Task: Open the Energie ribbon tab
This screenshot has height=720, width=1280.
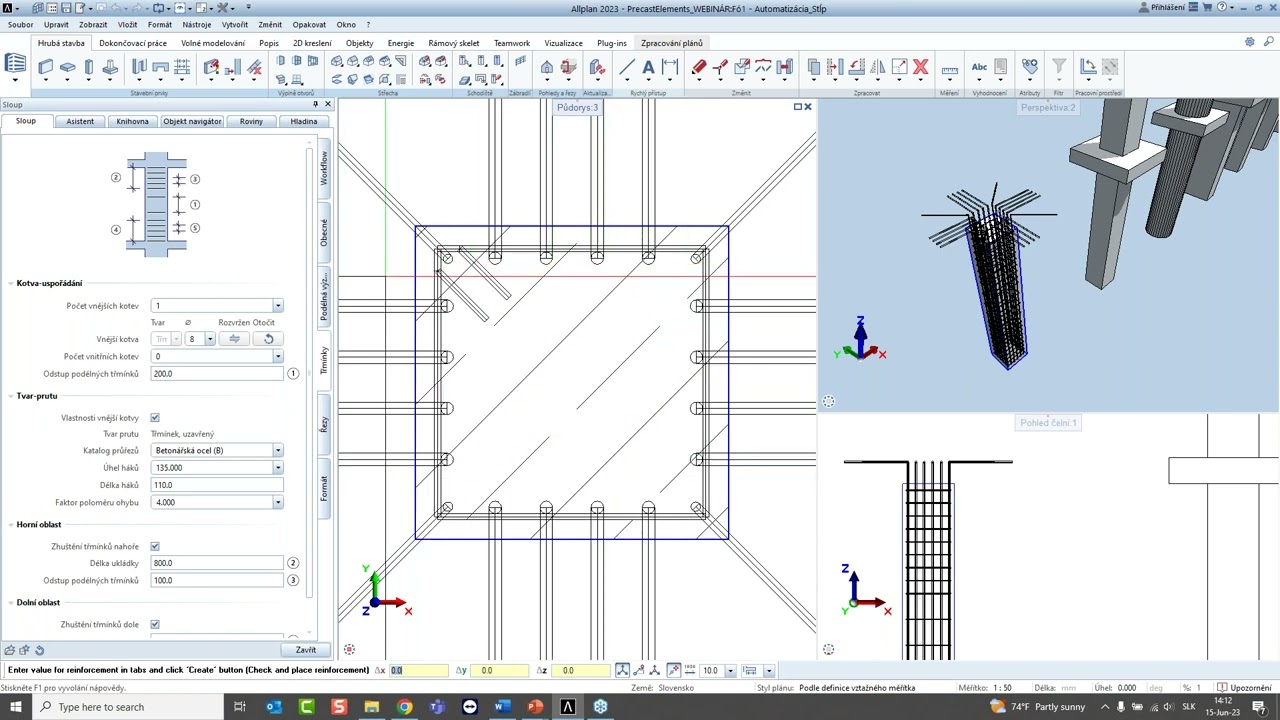Action: tap(401, 43)
